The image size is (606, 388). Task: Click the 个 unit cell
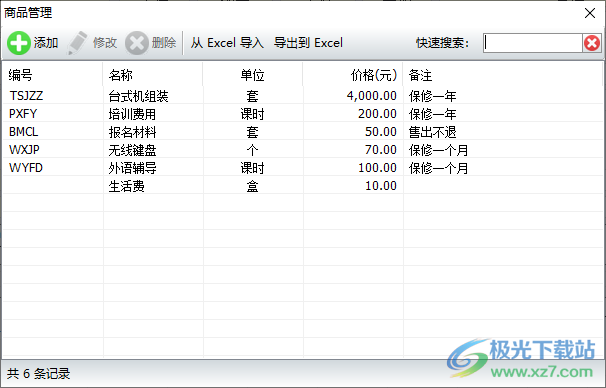[x=252, y=150]
